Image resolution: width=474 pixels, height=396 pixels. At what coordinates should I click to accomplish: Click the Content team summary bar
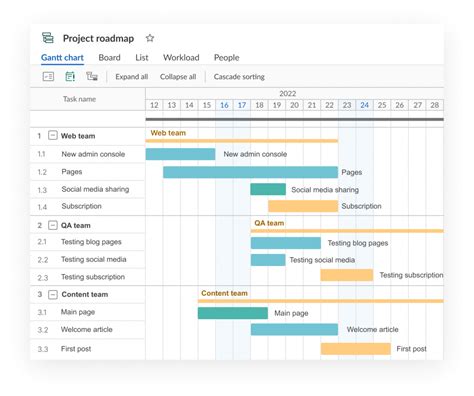click(x=321, y=301)
